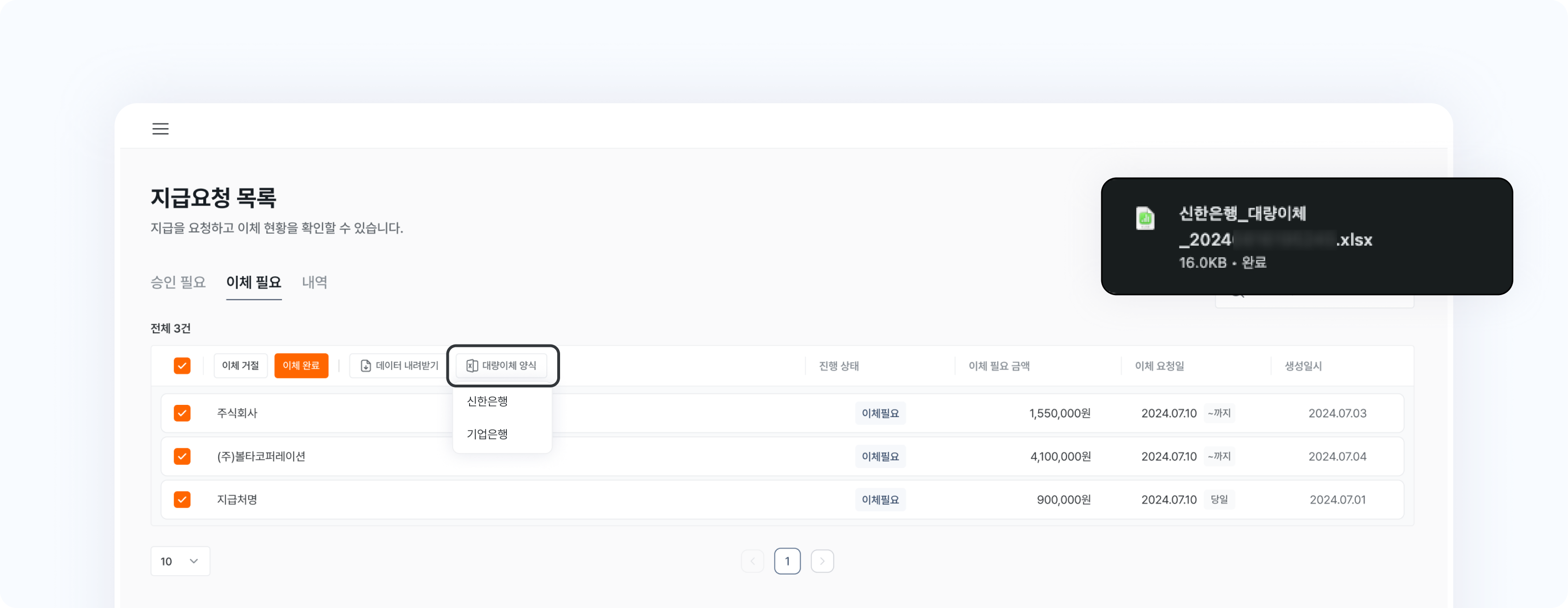
Task: Go to previous page with left arrow
Action: (x=752, y=560)
